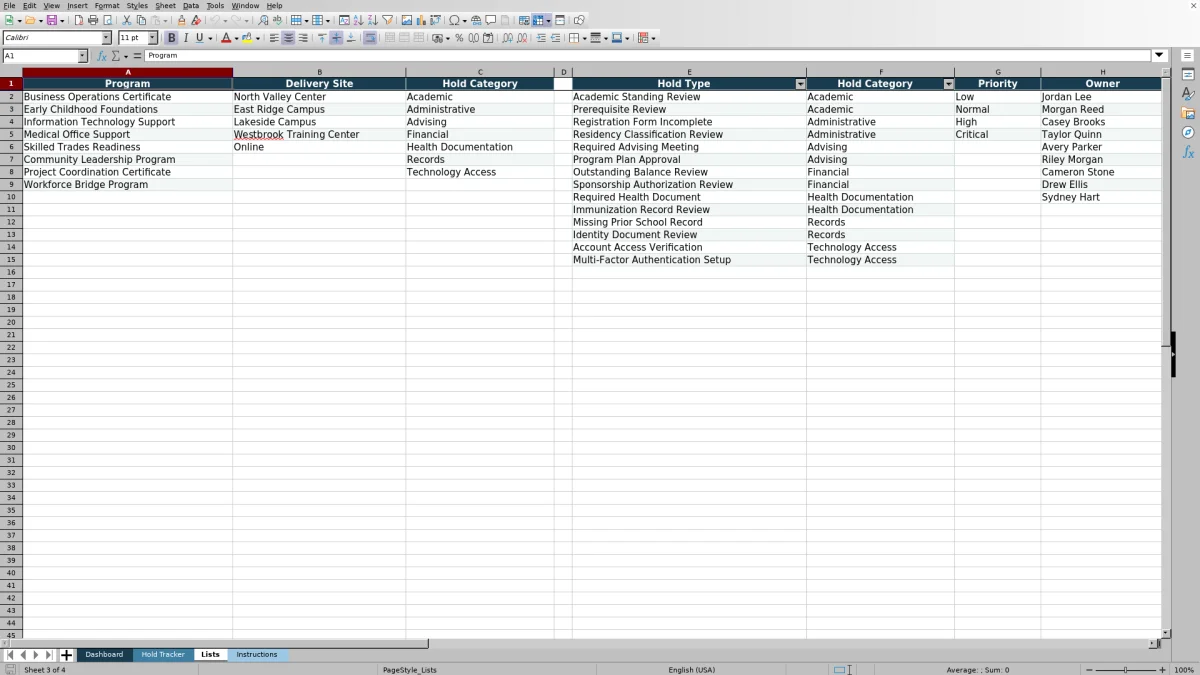Open the sidebar Styles panel
Image resolution: width=1200 pixels, height=675 pixels.
tap(1188, 93)
